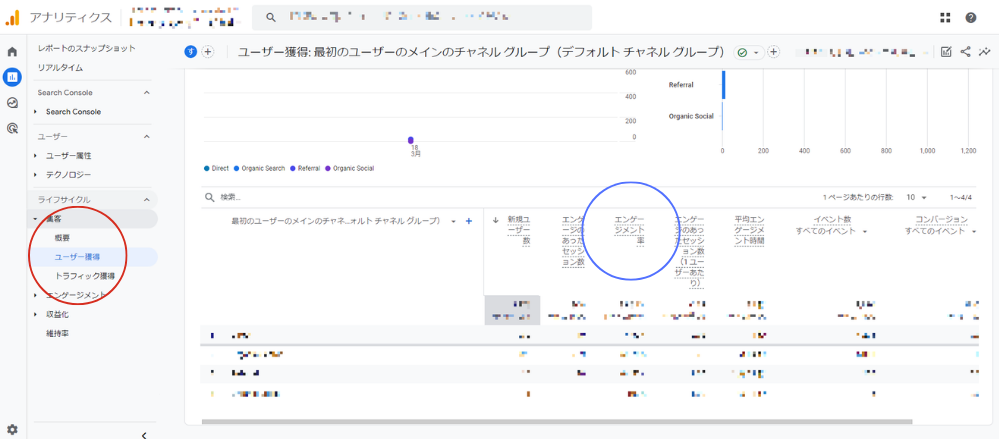
Task: Collapse the ライフサイクル section
Action: 147,200
